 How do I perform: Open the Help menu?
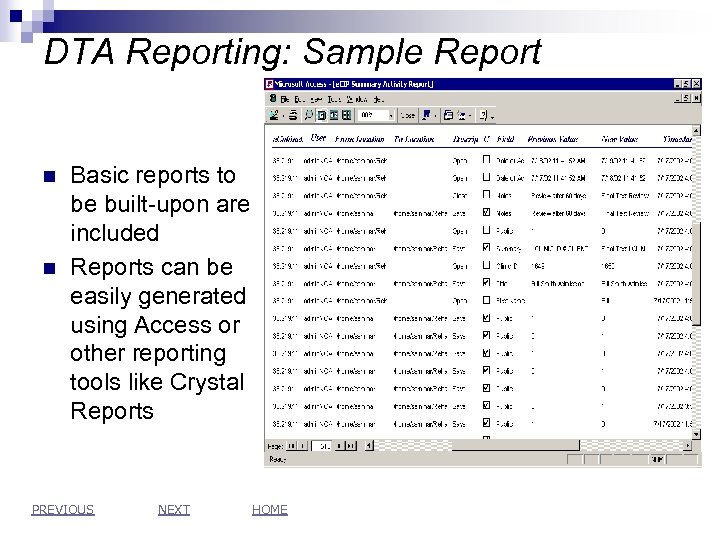click(378, 99)
